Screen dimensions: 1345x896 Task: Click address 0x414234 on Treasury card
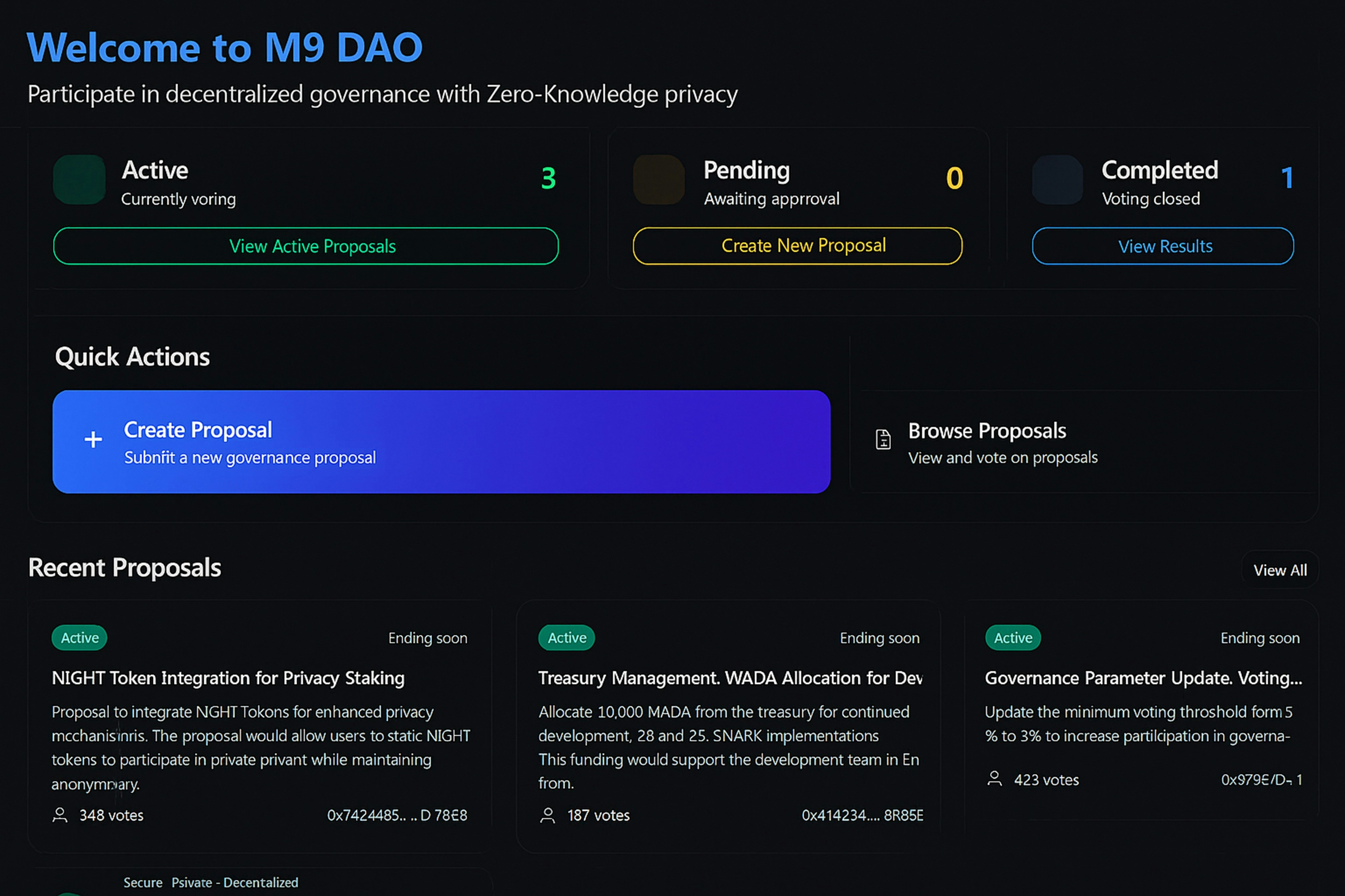[x=862, y=815]
